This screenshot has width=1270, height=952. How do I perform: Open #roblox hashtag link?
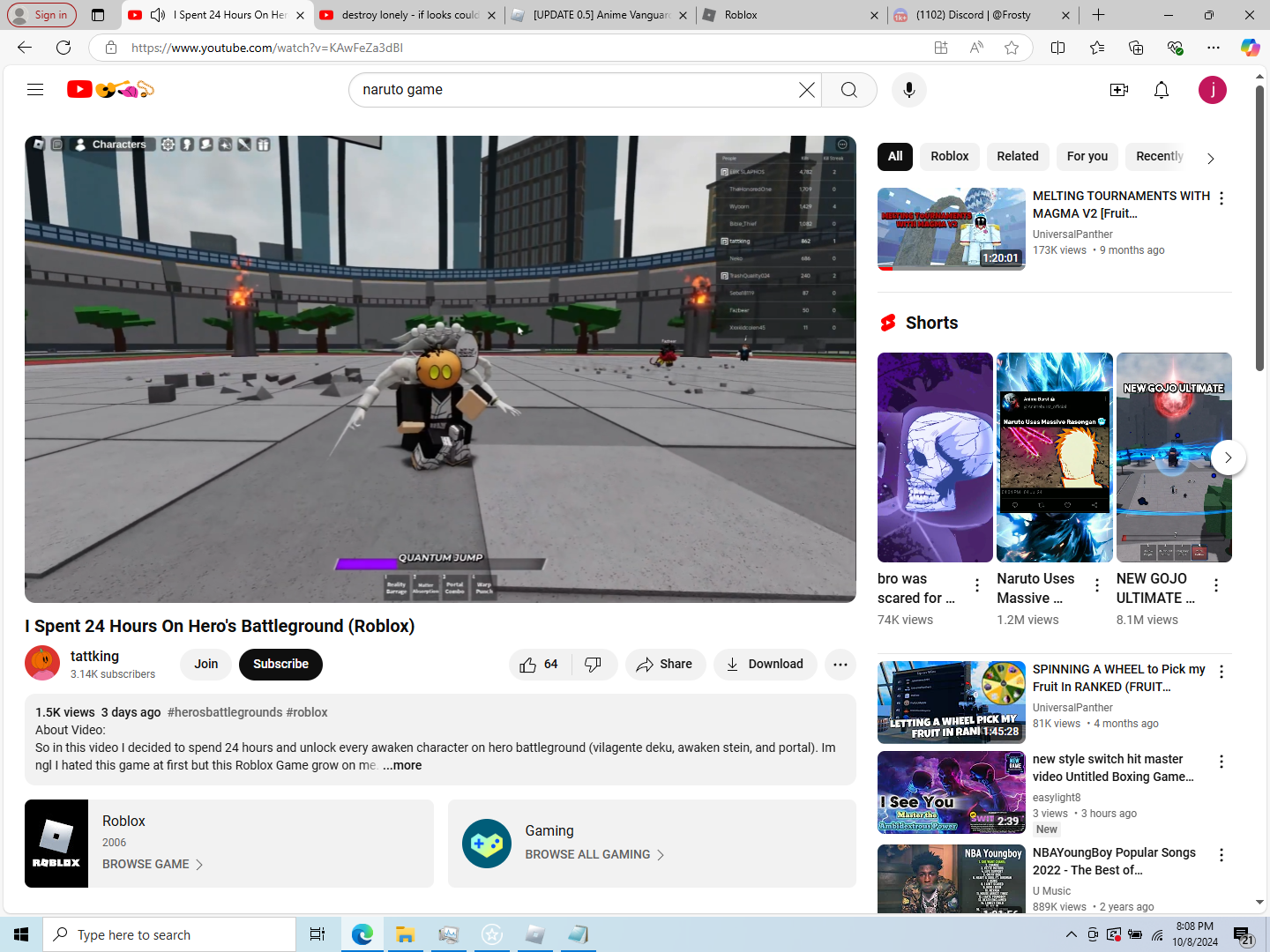pyautogui.click(x=307, y=712)
